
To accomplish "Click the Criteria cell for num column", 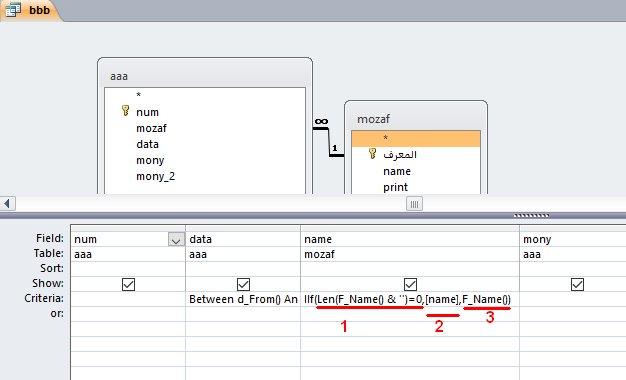I will pyautogui.click(x=128, y=299).
